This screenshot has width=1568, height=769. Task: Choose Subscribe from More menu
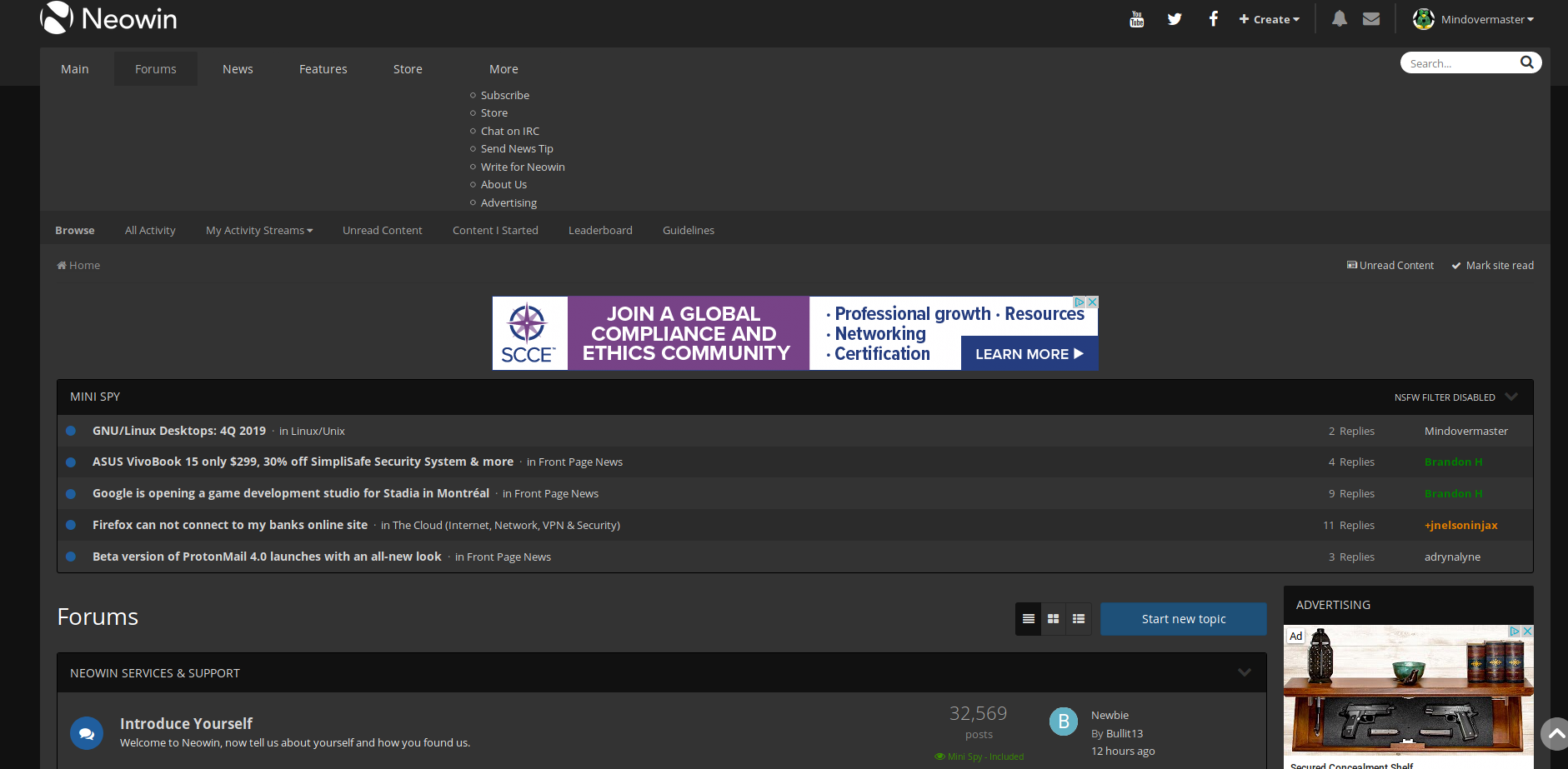pyautogui.click(x=505, y=95)
